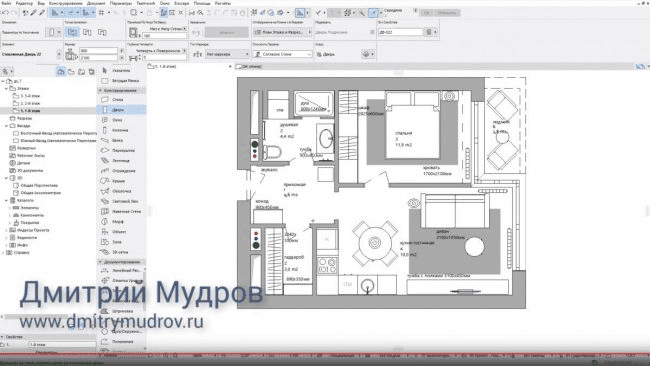This screenshot has height=366, width=650.
Task: Click the Inject Parameters syringe icon
Action: click(42, 13)
